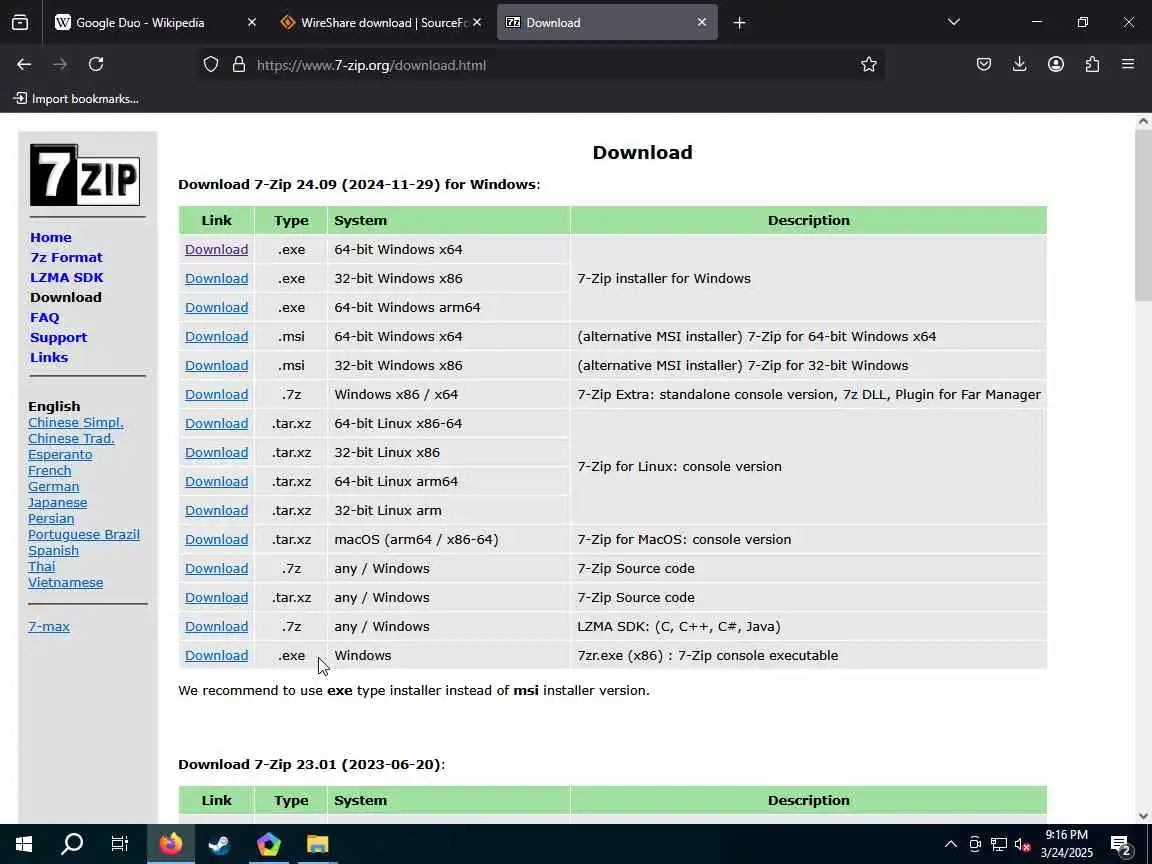Close the WireShare download tab
The width and height of the screenshot is (1152, 864).
click(478, 23)
